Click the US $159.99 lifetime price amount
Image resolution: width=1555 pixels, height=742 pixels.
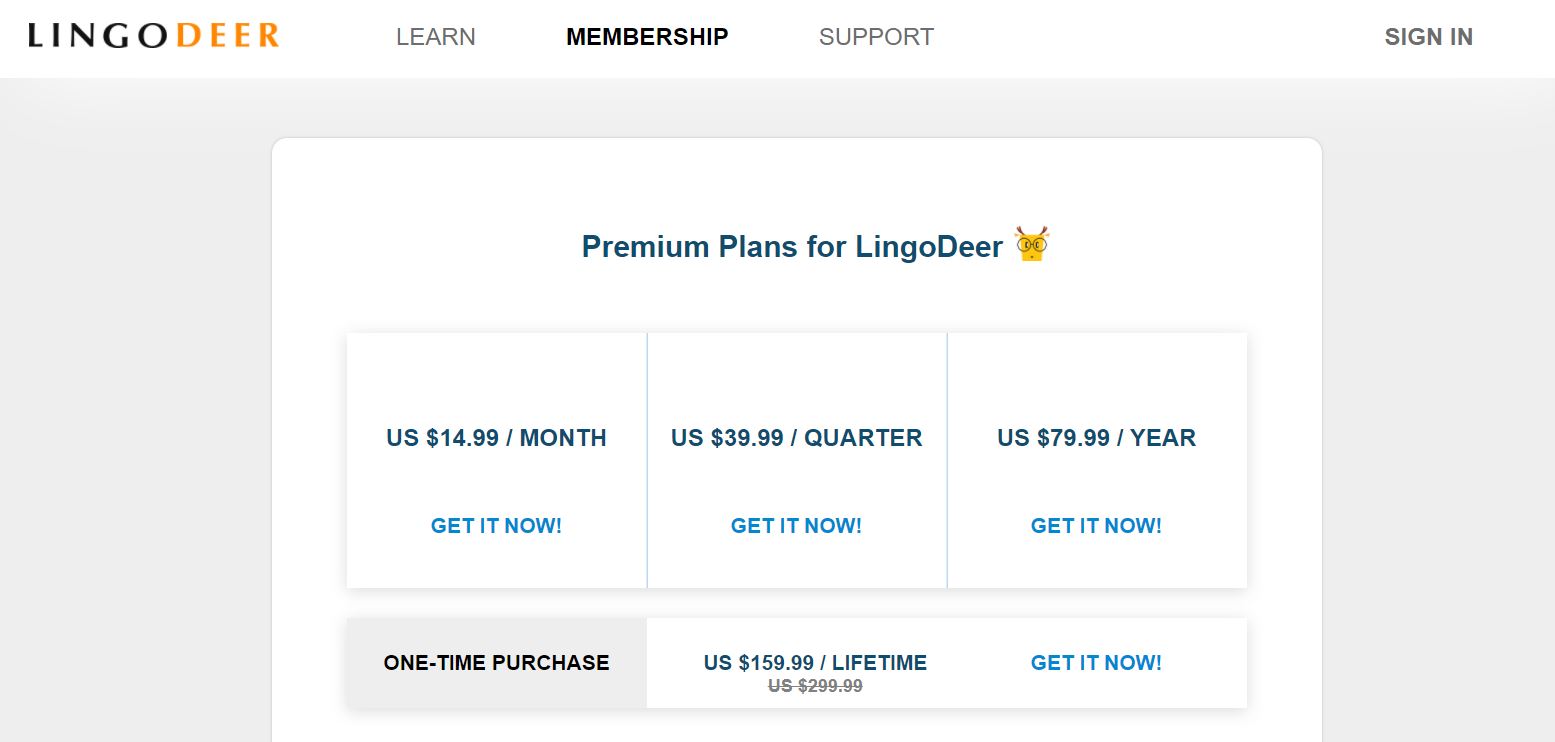tap(758, 663)
